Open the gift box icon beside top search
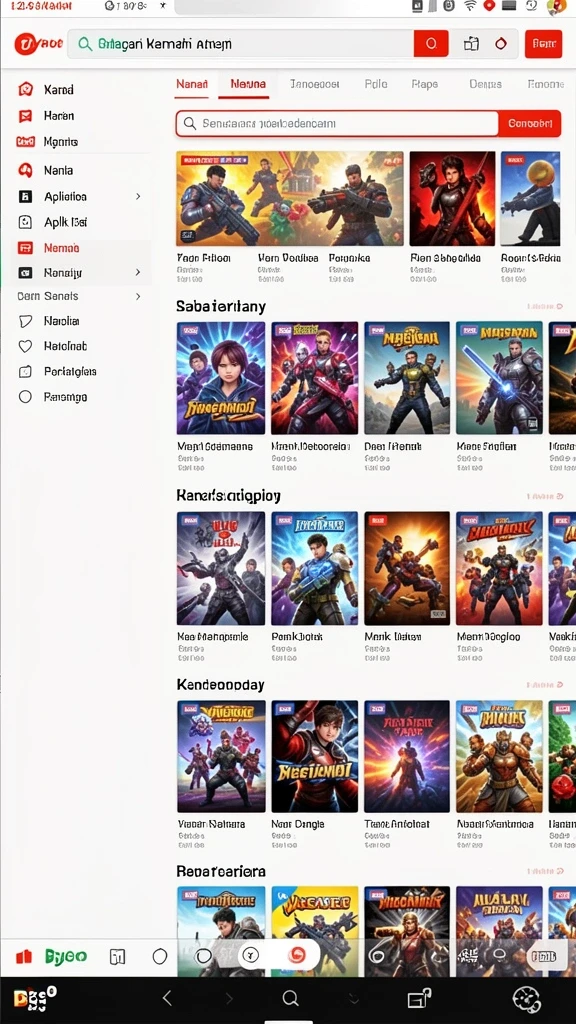 pos(471,44)
